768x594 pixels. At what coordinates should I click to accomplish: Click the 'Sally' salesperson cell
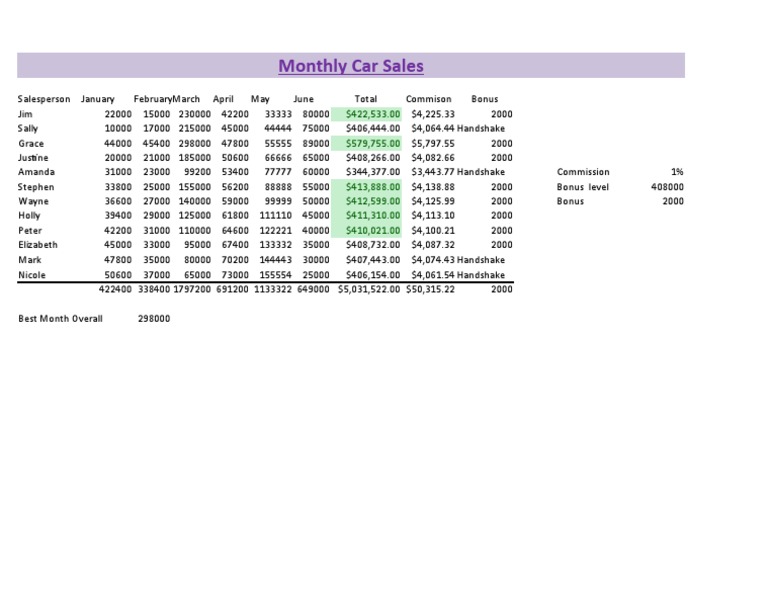click(x=27, y=128)
